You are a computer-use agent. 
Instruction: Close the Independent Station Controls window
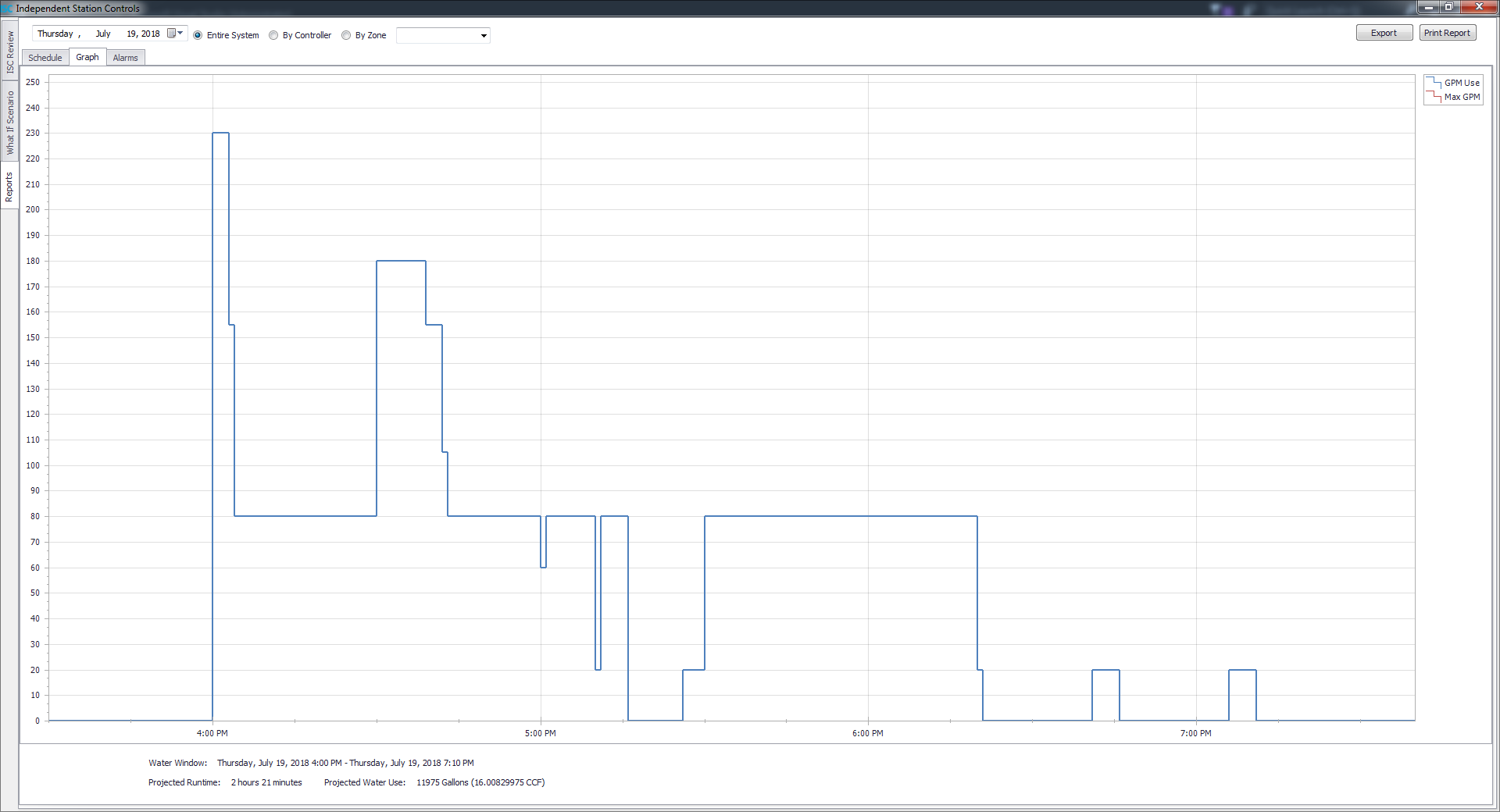coord(1478,7)
